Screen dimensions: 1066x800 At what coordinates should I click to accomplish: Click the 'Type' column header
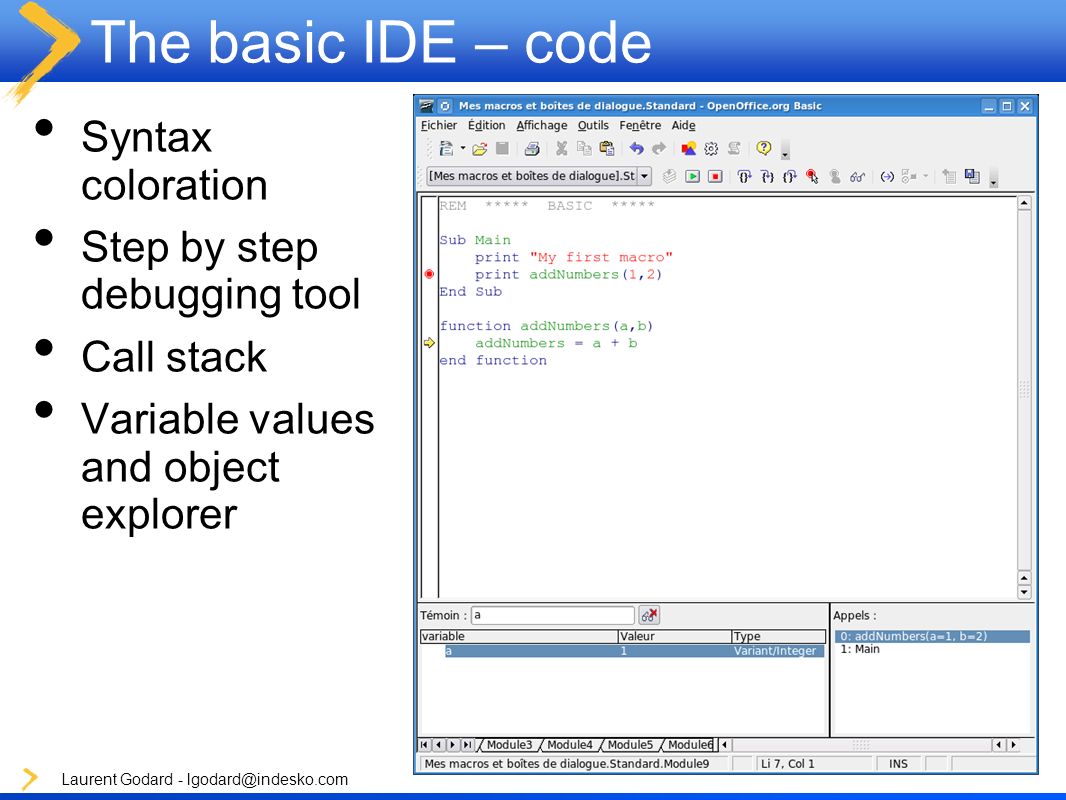tap(779, 636)
